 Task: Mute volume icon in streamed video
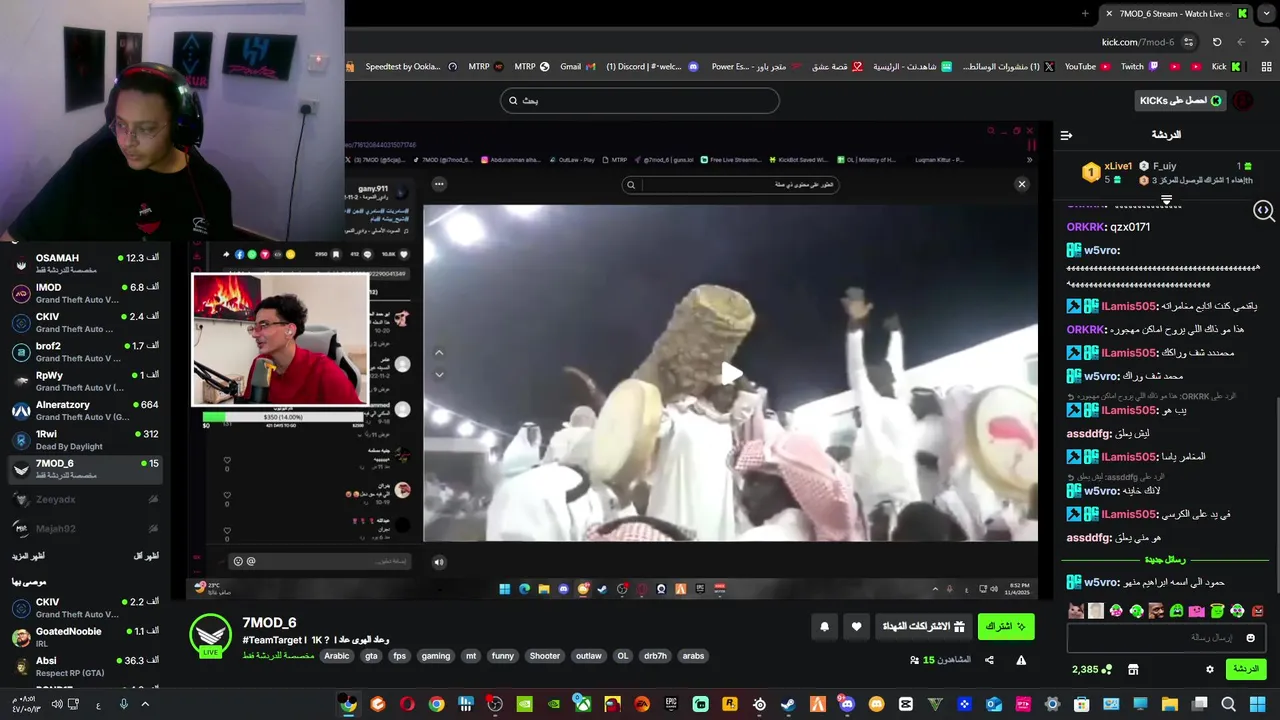pyautogui.click(x=438, y=562)
